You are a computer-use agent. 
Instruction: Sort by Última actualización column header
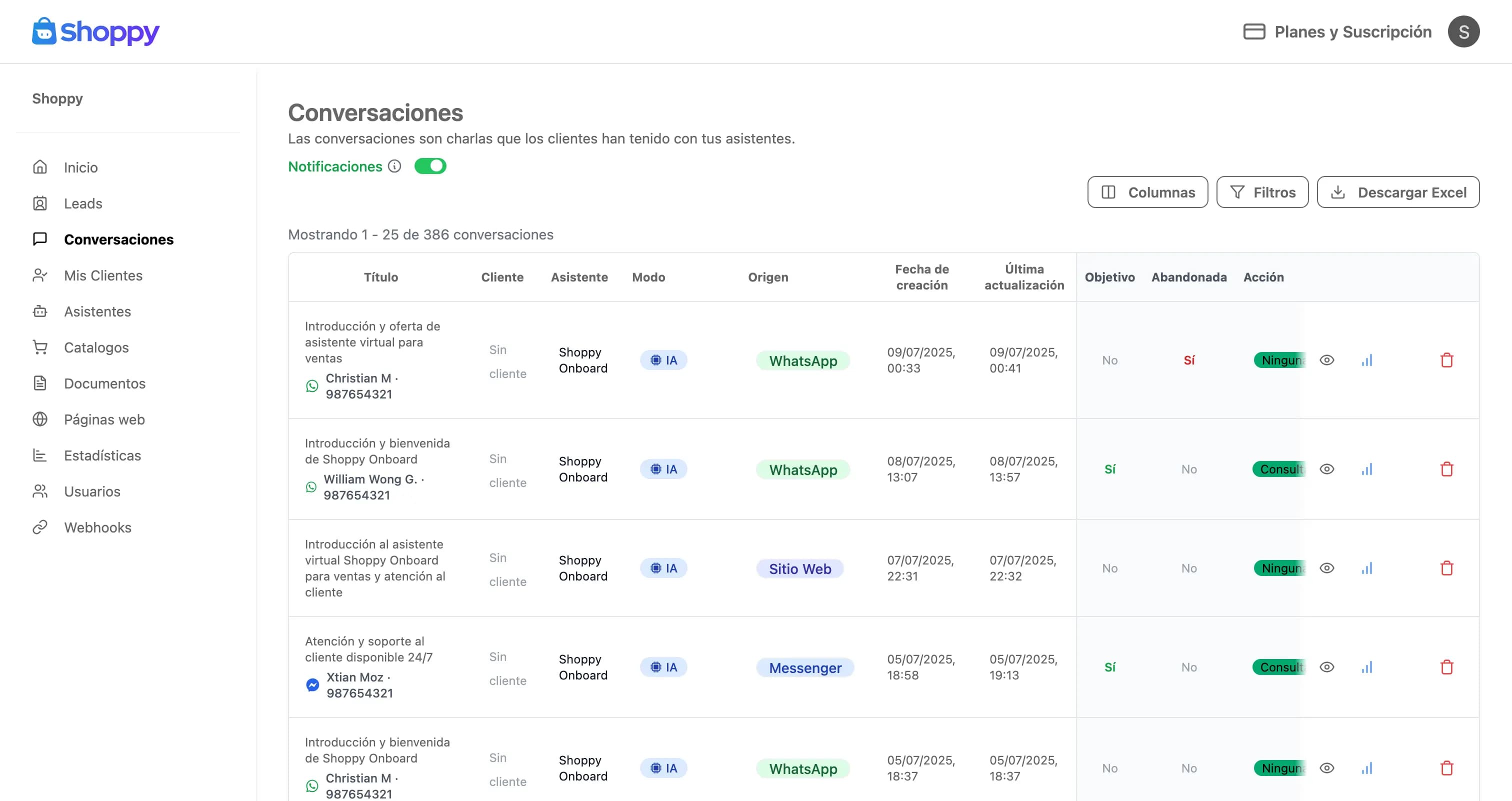1023,277
